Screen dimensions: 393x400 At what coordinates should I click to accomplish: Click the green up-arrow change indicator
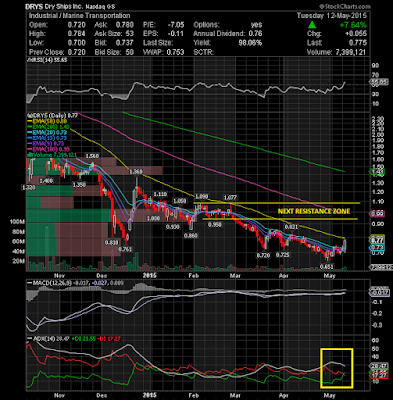click(x=312, y=25)
